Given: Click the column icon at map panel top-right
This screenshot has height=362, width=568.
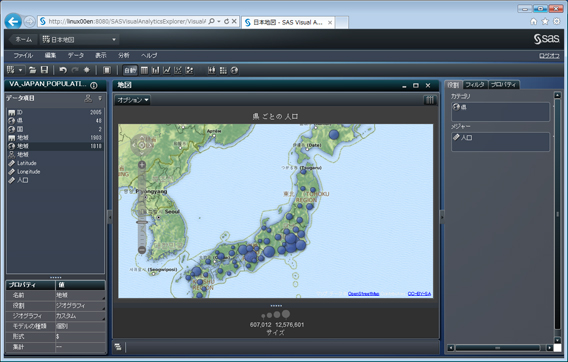Looking at the screenshot, I should pyautogui.click(x=429, y=100).
